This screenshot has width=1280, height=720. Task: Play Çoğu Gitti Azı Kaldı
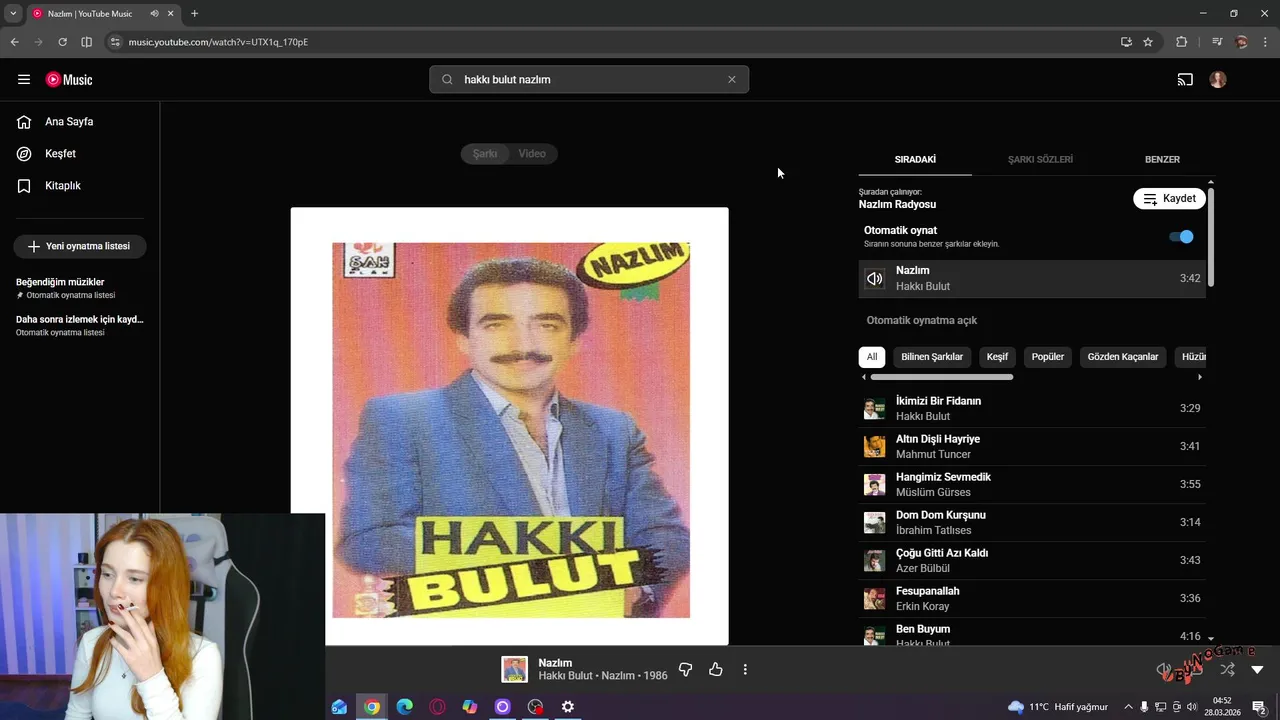(1032, 560)
